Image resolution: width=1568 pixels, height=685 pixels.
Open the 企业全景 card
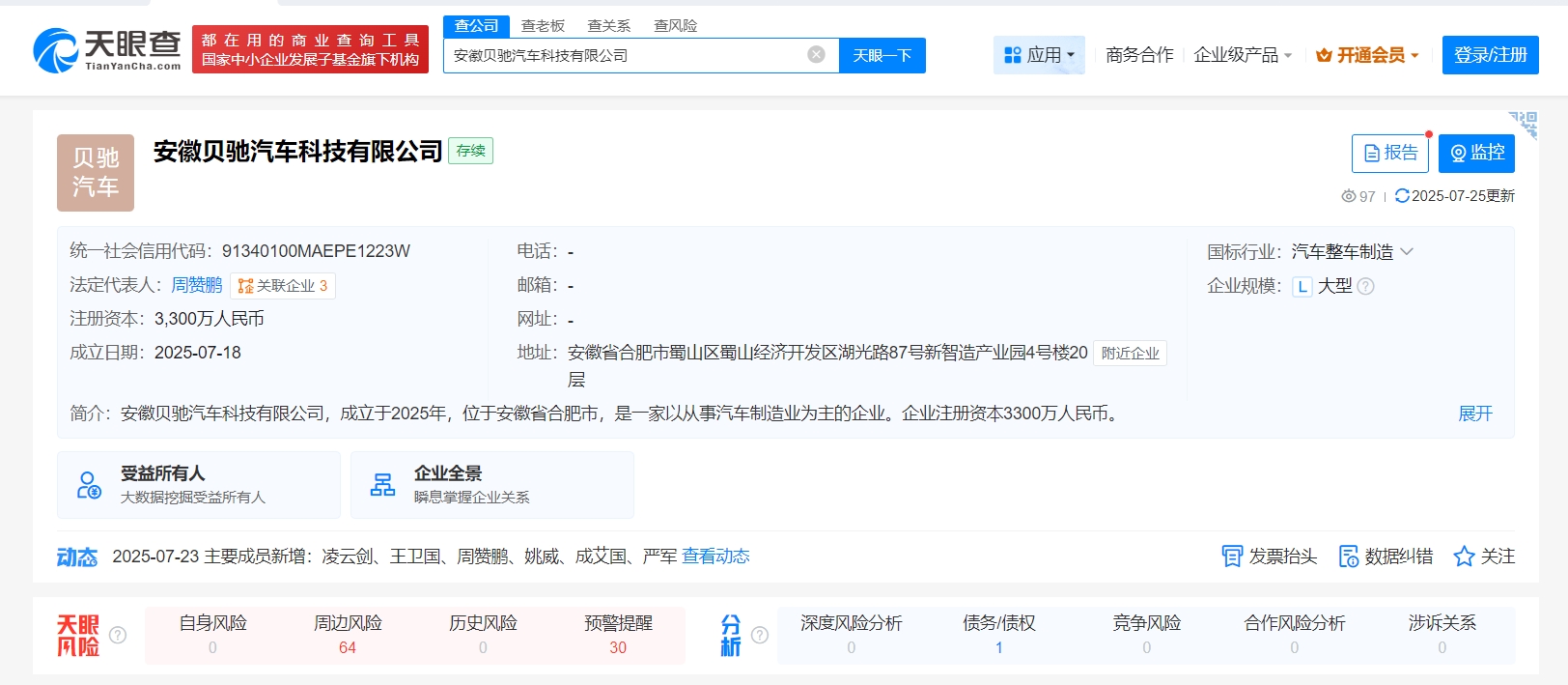tap(492, 485)
